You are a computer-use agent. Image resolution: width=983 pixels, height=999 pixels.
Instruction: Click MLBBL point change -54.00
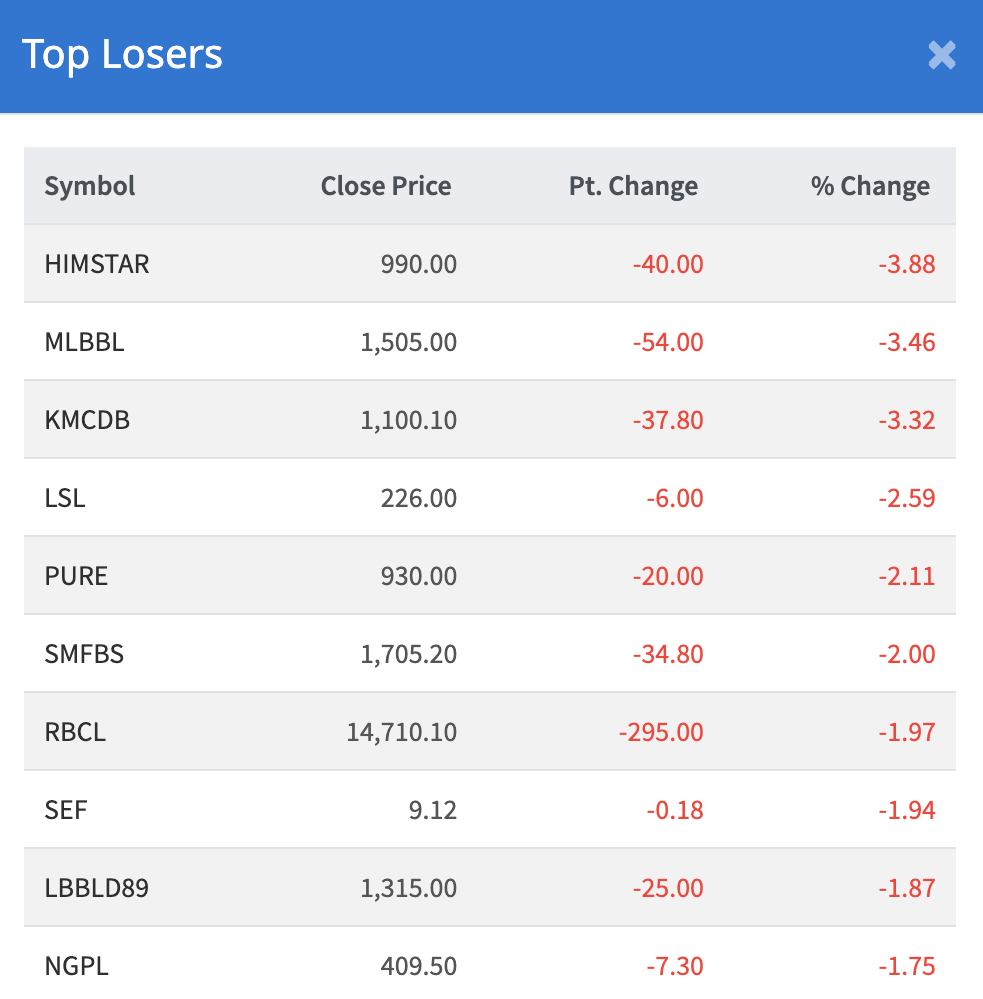tap(668, 342)
